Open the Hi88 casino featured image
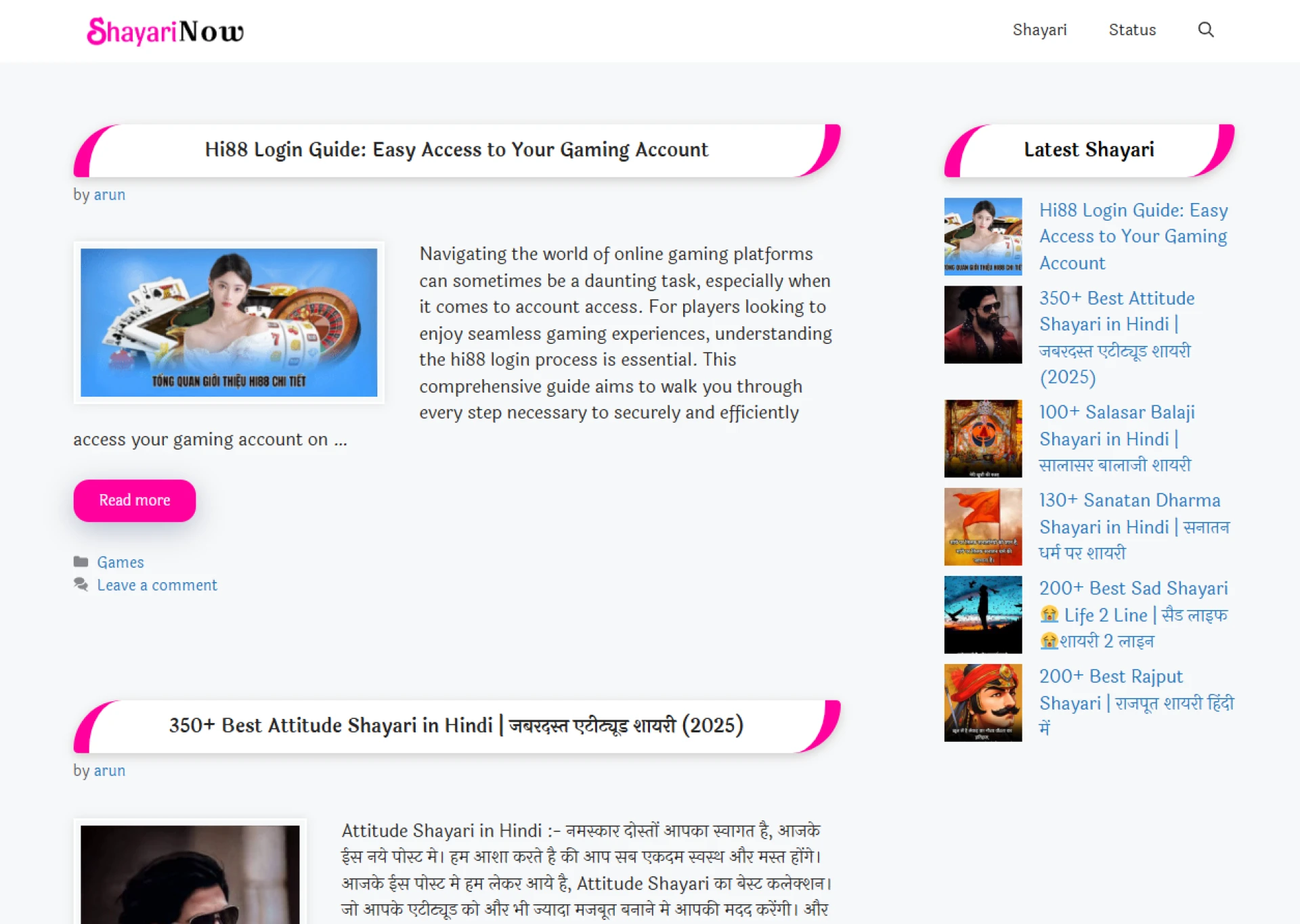 (229, 322)
